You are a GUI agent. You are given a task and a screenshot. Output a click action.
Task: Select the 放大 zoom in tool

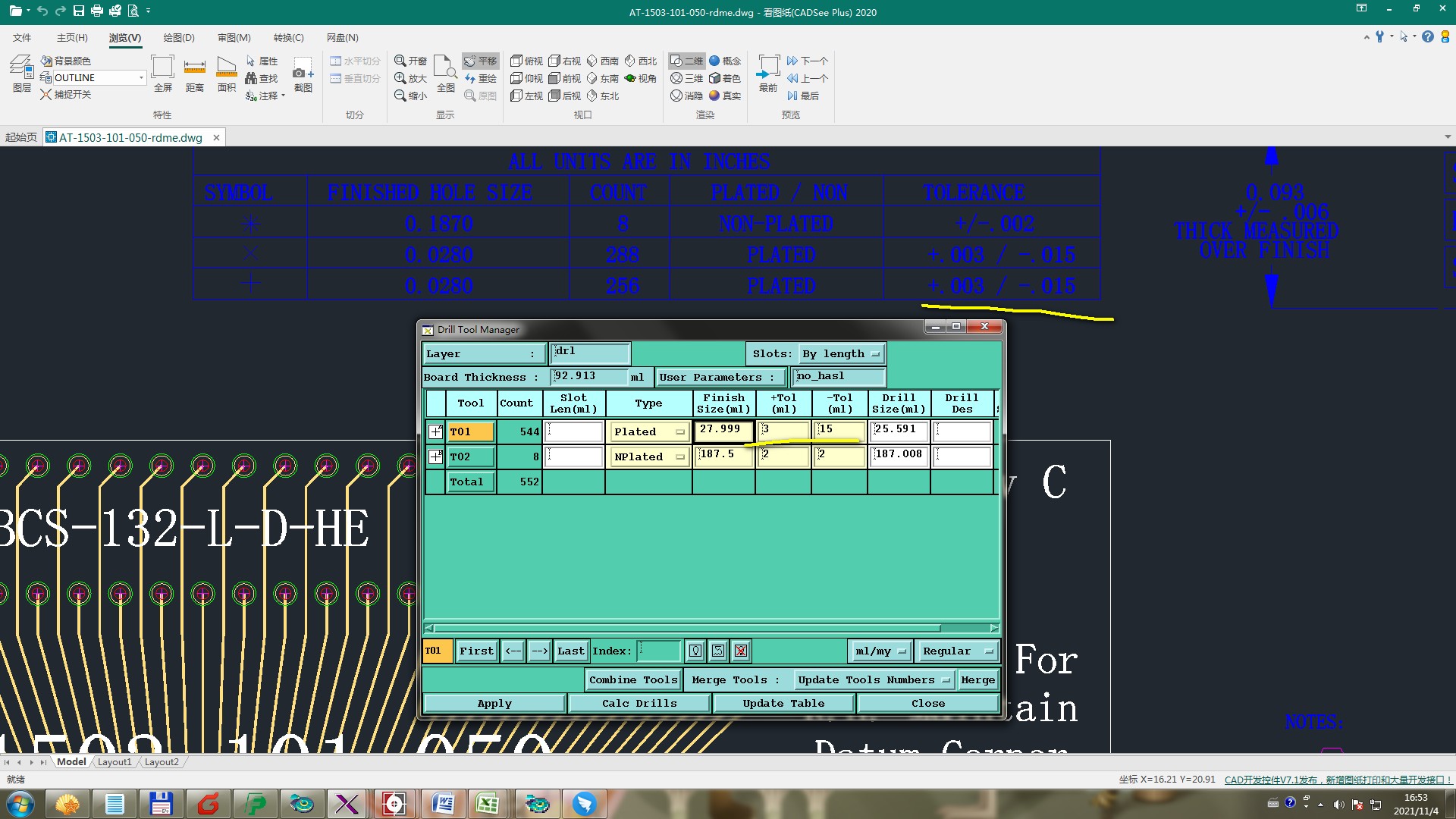point(411,78)
